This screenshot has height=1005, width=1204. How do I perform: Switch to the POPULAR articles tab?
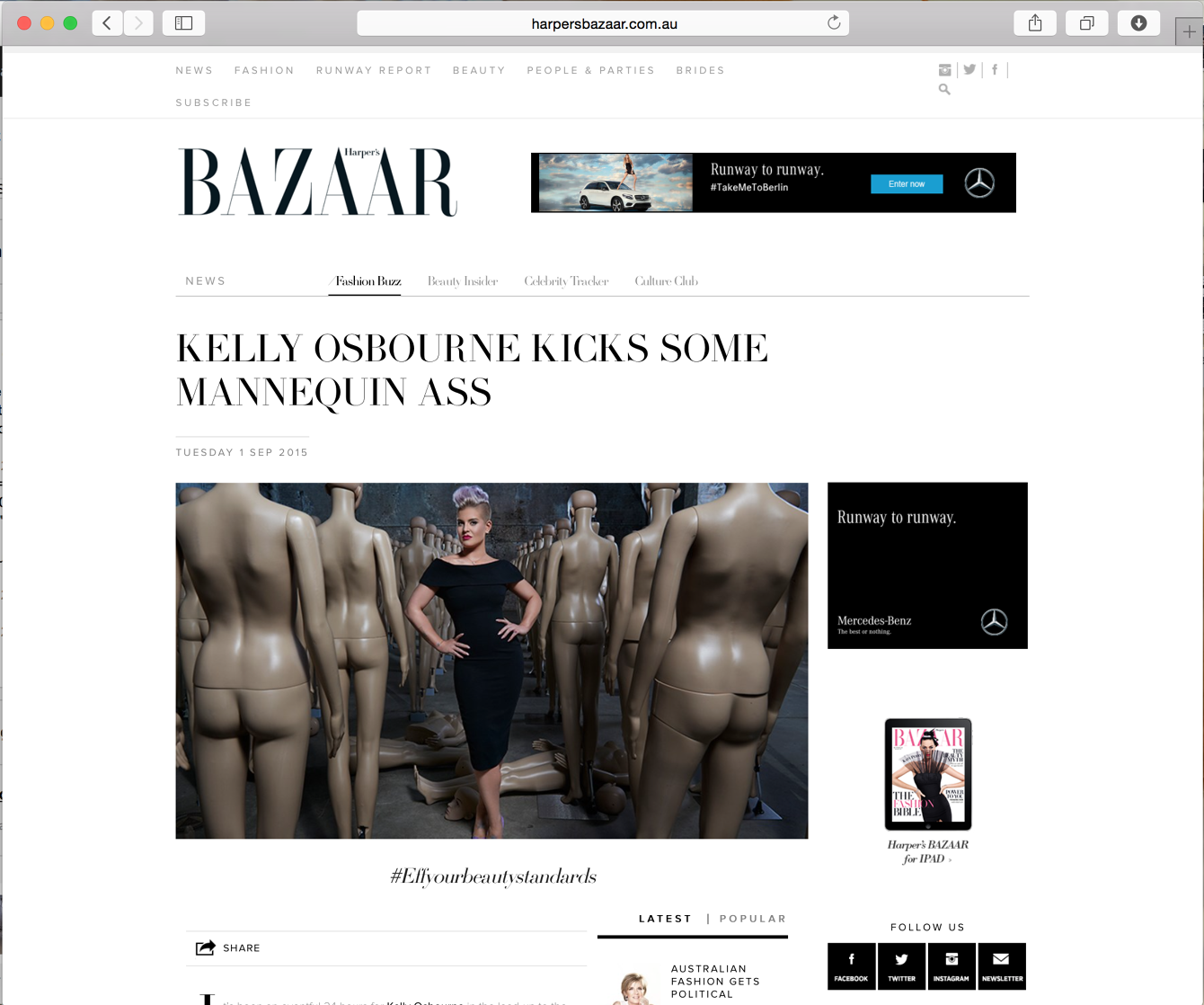coord(753,919)
